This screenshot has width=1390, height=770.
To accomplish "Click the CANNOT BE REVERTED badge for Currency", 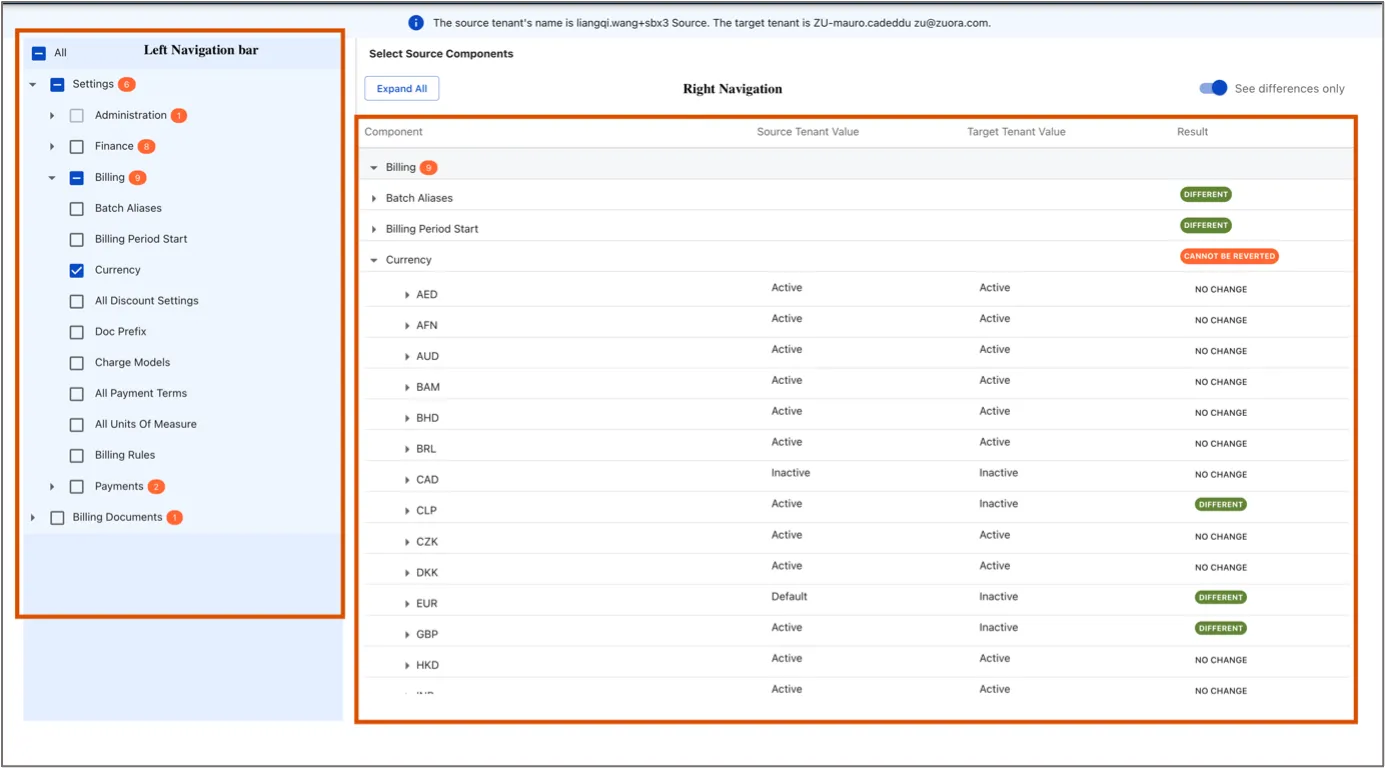I will [1229, 256].
